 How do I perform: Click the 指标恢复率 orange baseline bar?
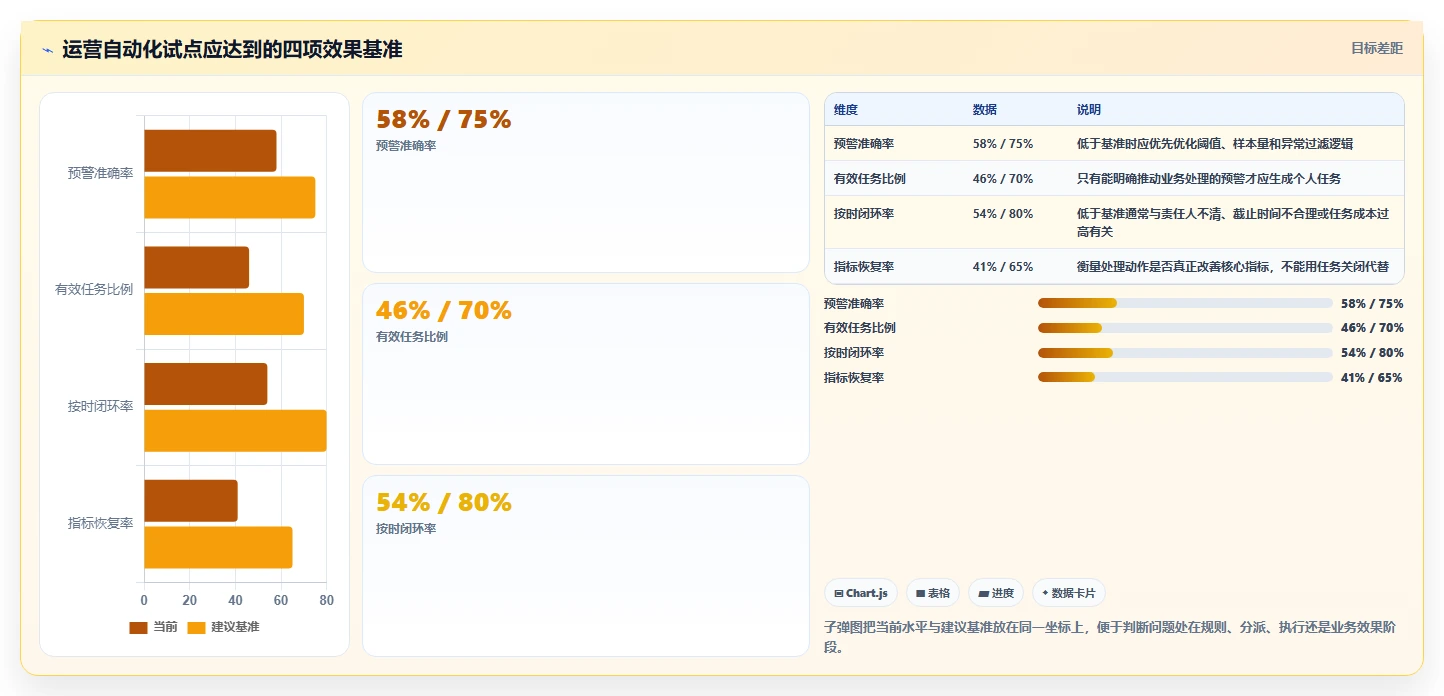[x=218, y=547]
